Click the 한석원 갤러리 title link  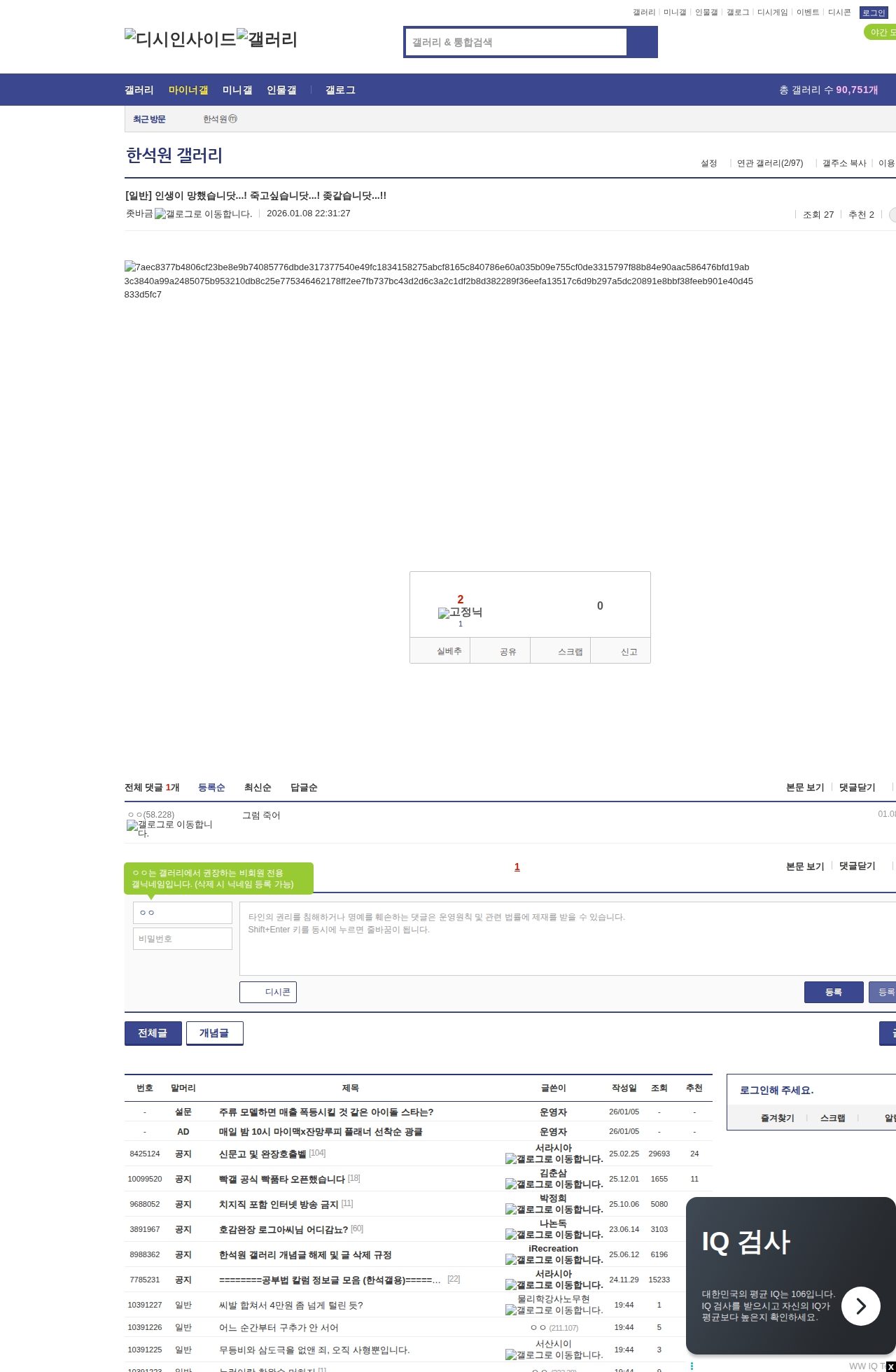click(x=174, y=155)
